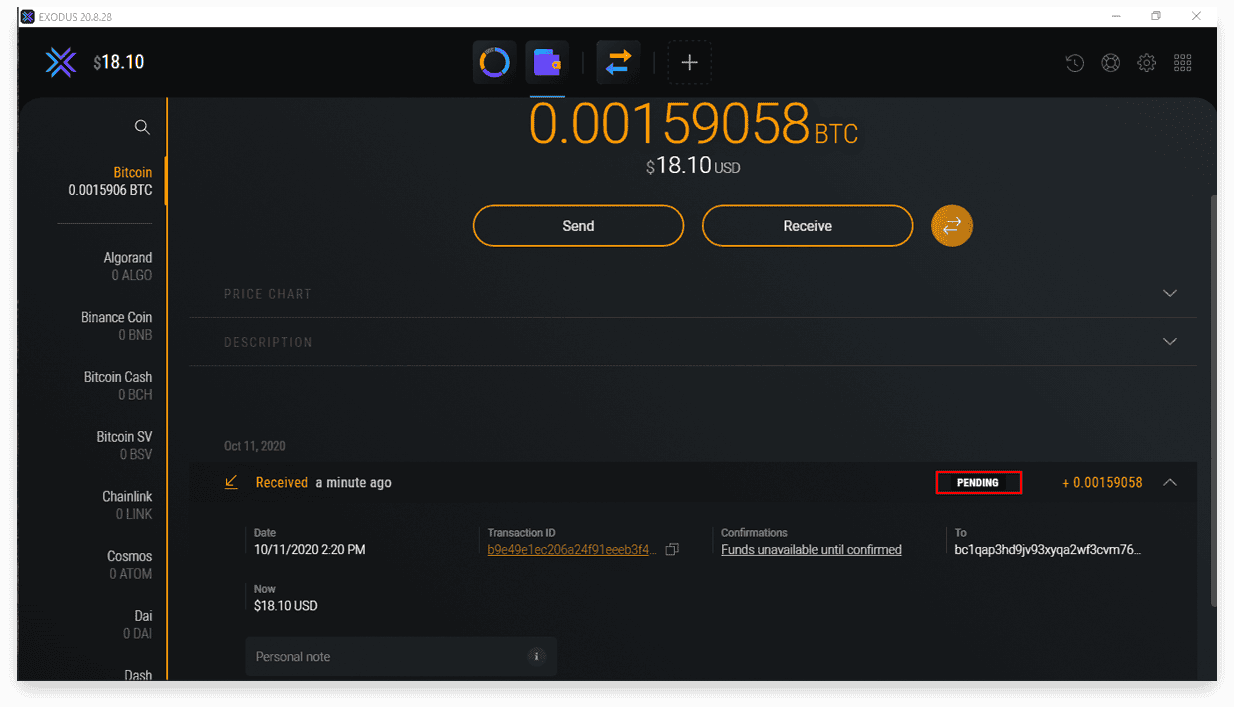Screen dimensions: 1234x707
Task: Click the PENDING status badge
Action: coord(978,483)
